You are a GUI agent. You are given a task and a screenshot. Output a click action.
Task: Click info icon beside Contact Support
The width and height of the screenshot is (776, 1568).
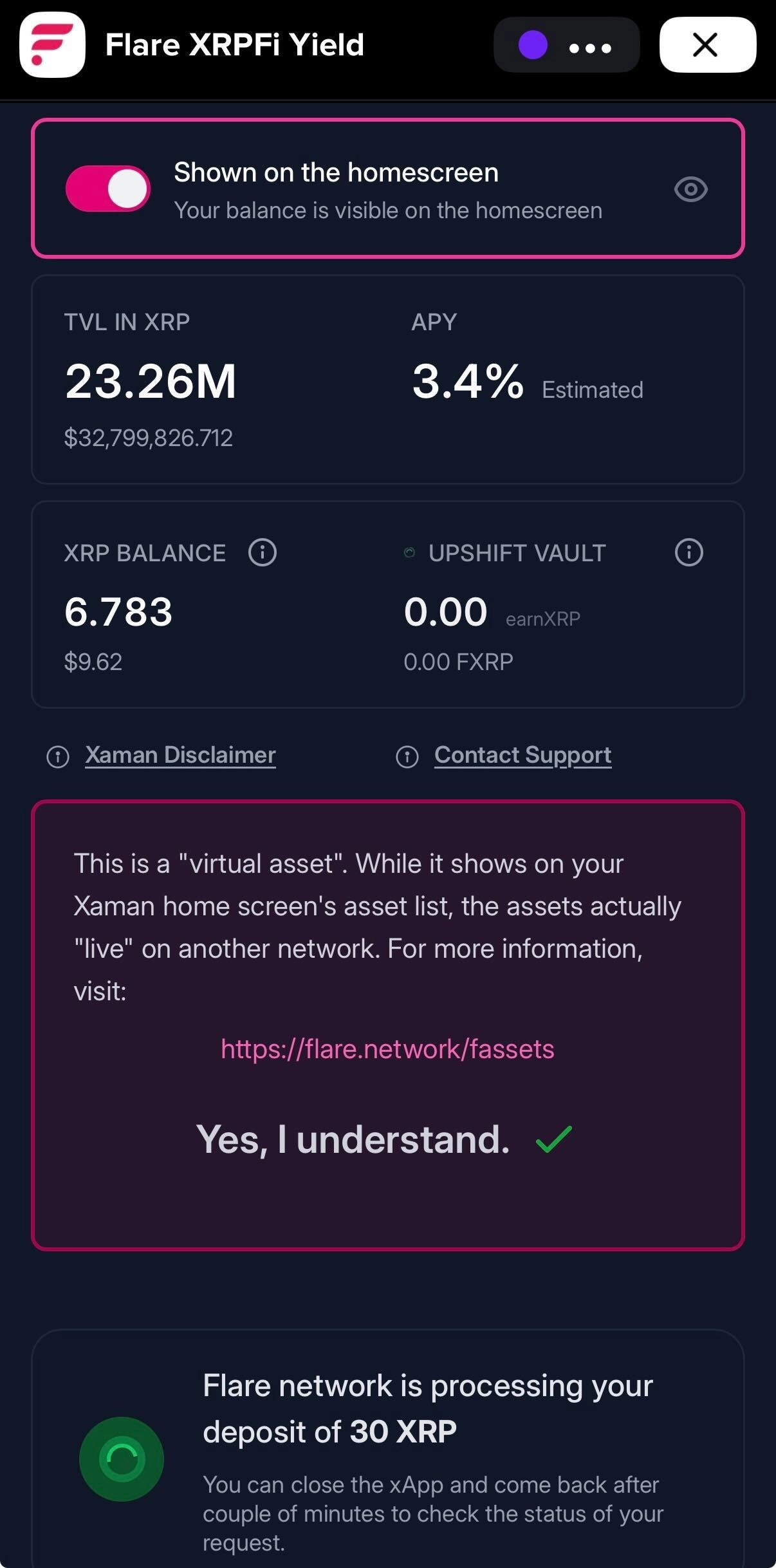click(407, 756)
